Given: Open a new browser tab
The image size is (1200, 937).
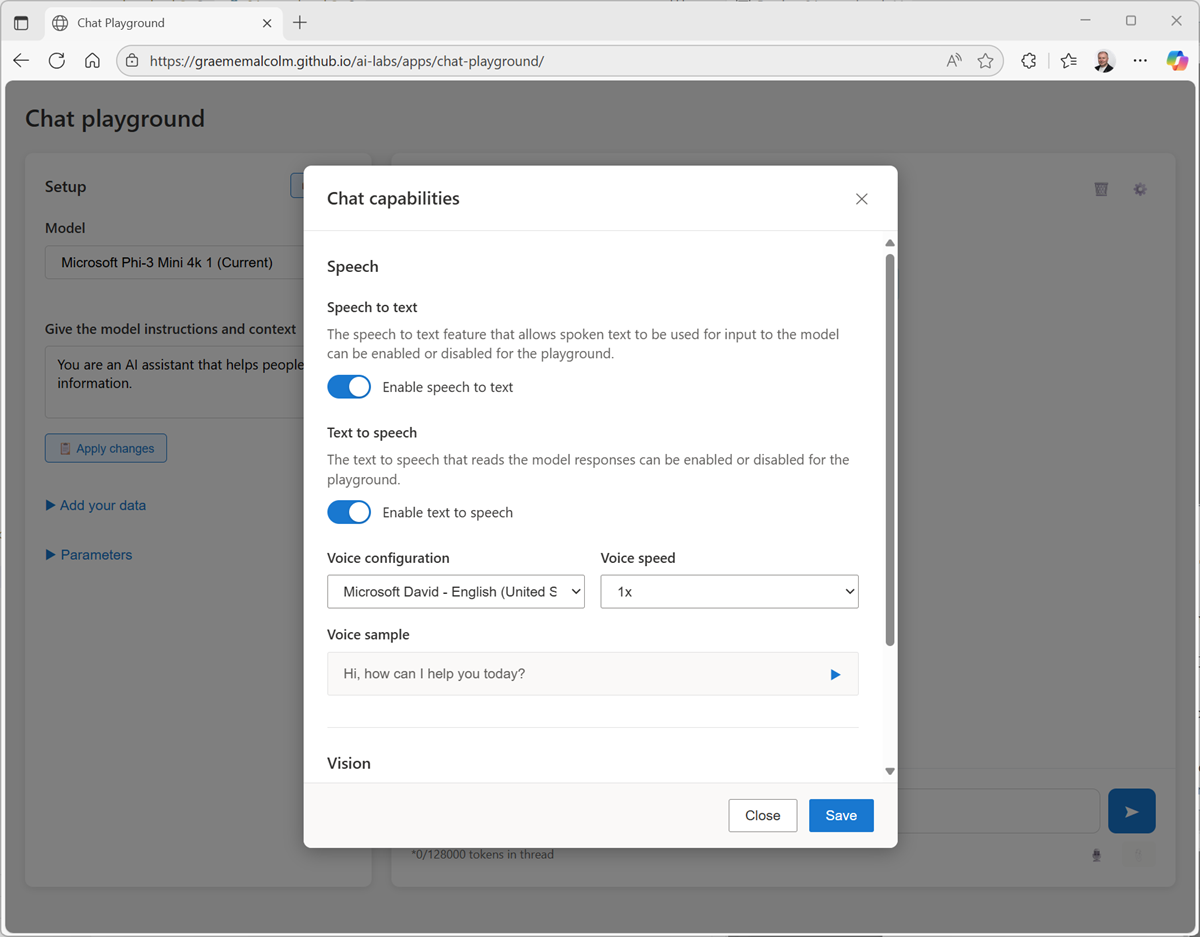Looking at the screenshot, I should click(300, 22).
